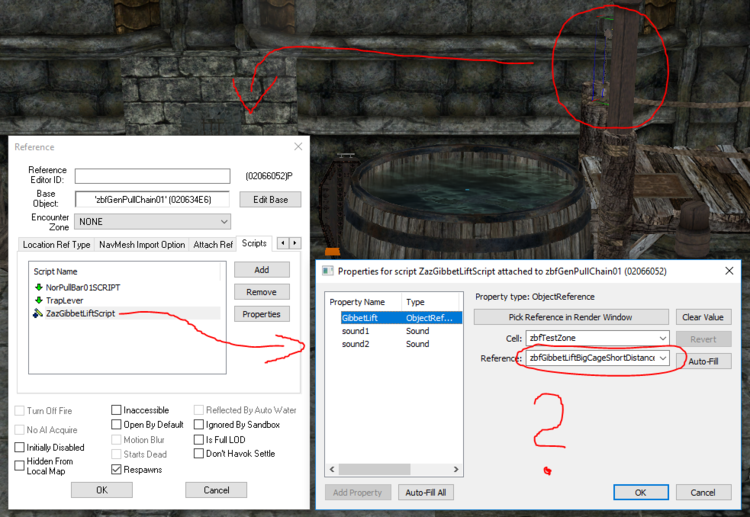Screen dimensions: 750x517
Task: Select NorPullBar01SCRIPT in script list
Action: [83, 287]
